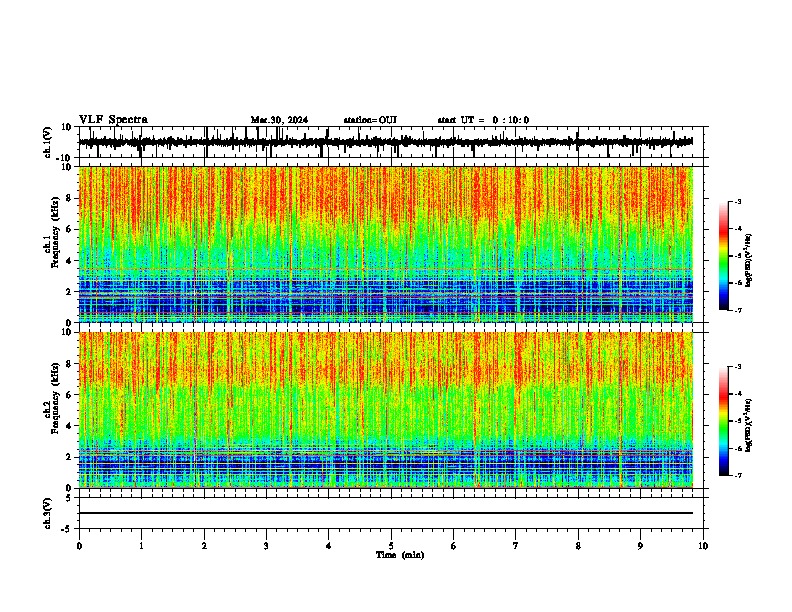792x612 pixels.
Task: Click the "ch.1(V)" waveform axis label
Action: click(x=47, y=142)
